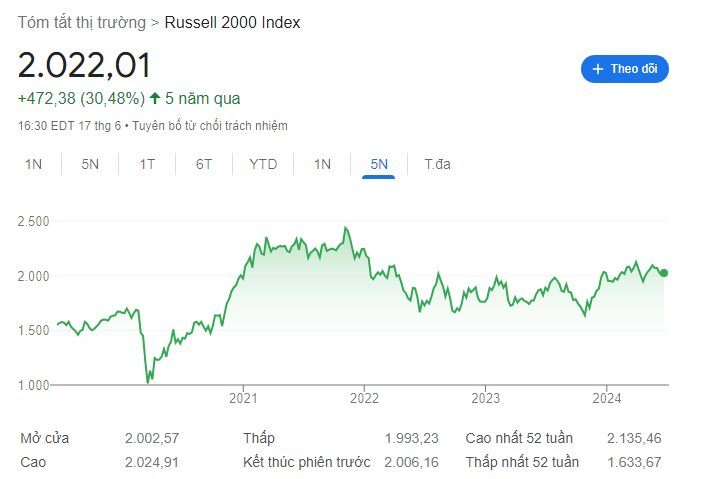Click the underlined 5N tab

[379, 164]
